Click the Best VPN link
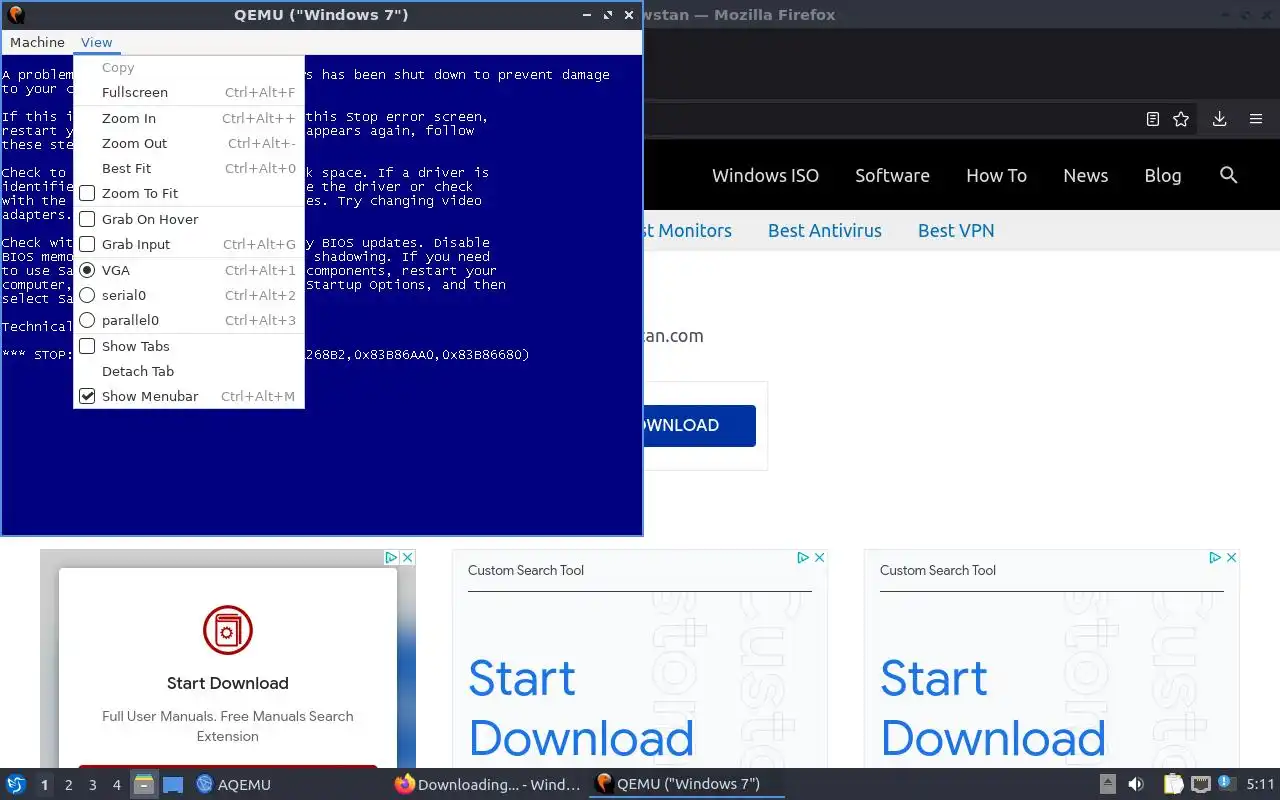This screenshot has width=1280, height=800. click(956, 230)
